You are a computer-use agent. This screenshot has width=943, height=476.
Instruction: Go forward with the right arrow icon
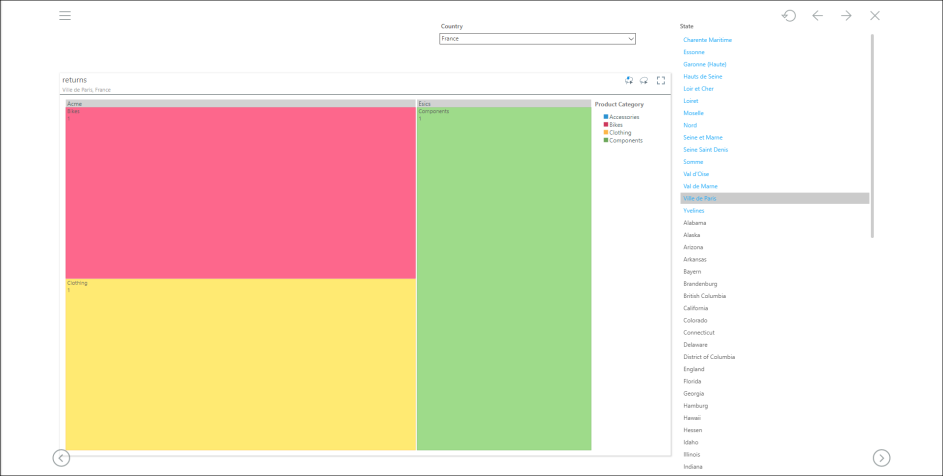[846, 16]
